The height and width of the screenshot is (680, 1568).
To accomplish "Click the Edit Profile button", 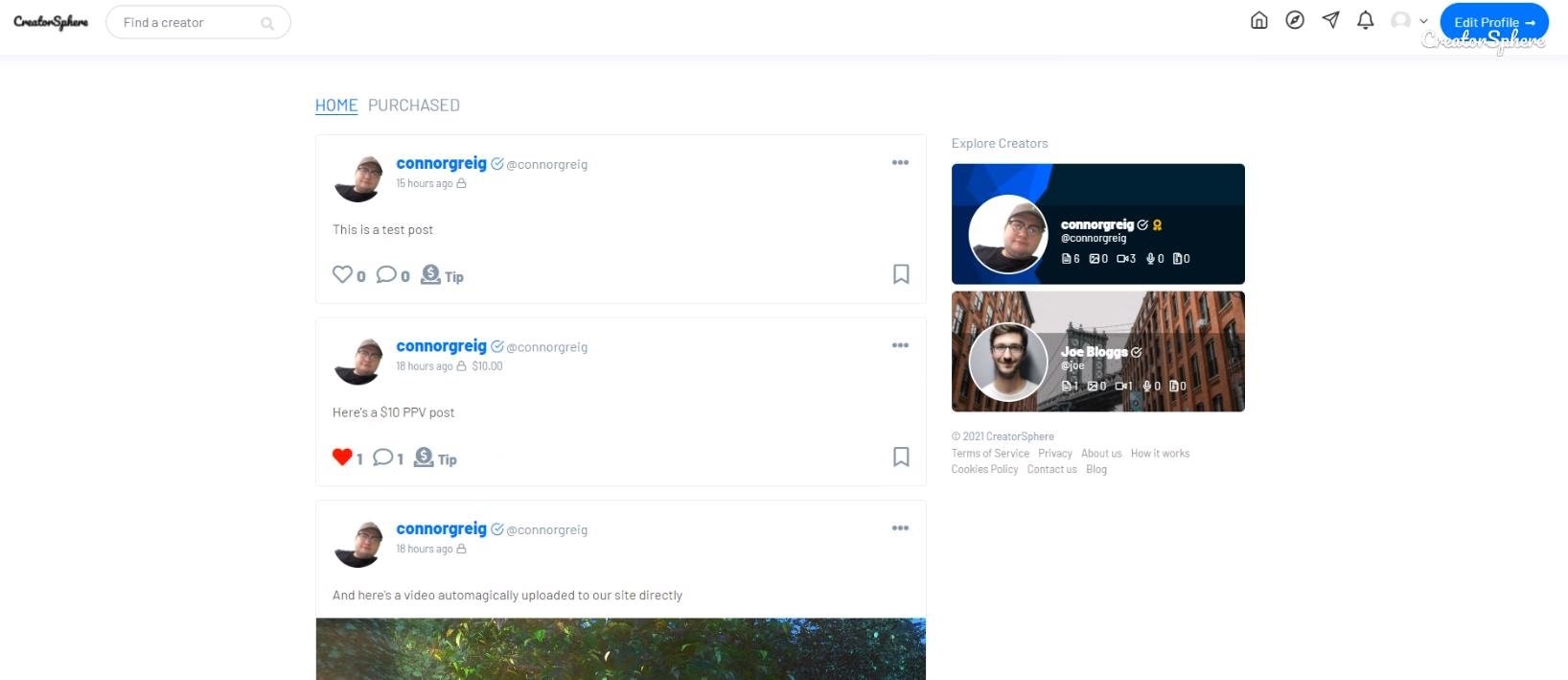I will pyautogui.click(x=1494, y=22).
